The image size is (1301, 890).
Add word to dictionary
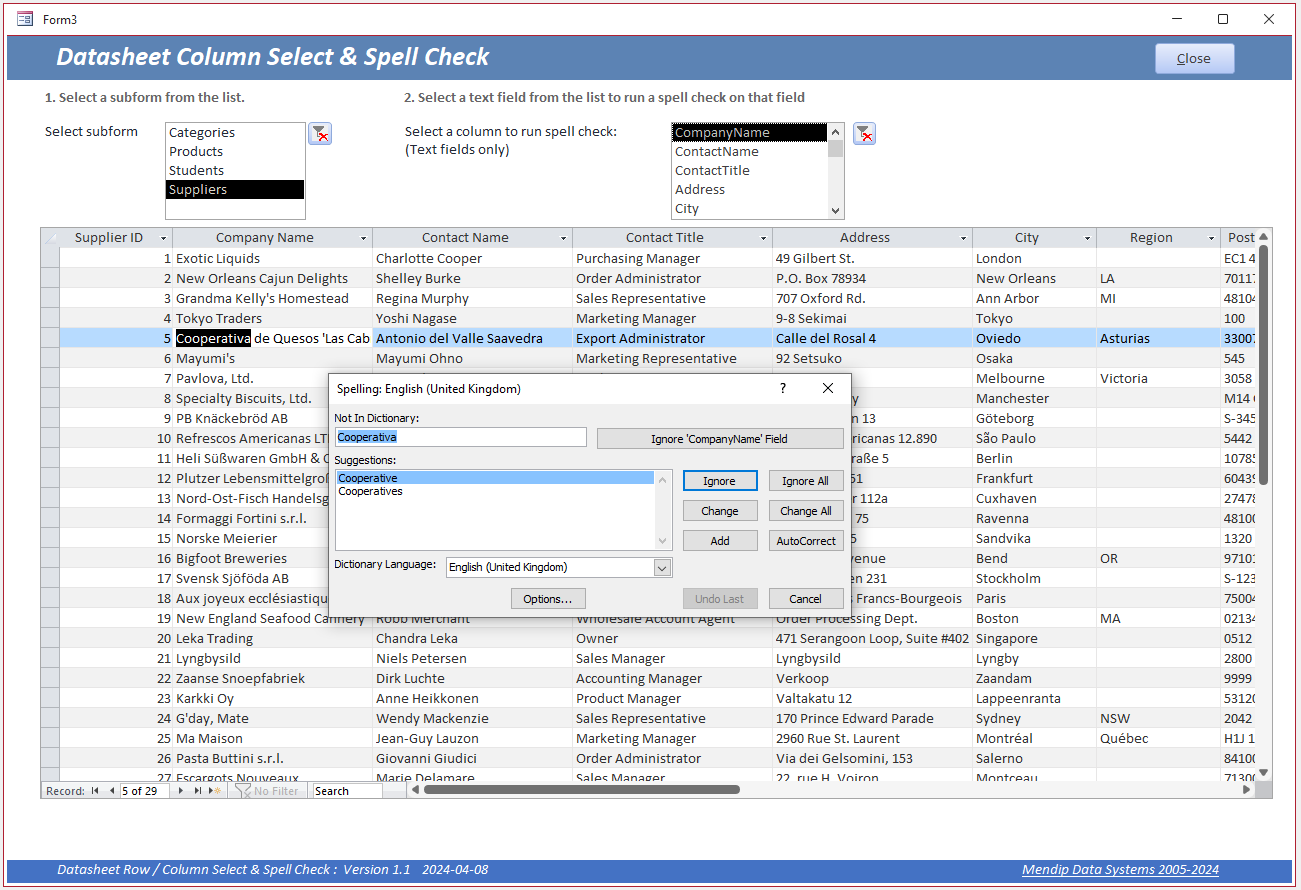click(720, 541)
